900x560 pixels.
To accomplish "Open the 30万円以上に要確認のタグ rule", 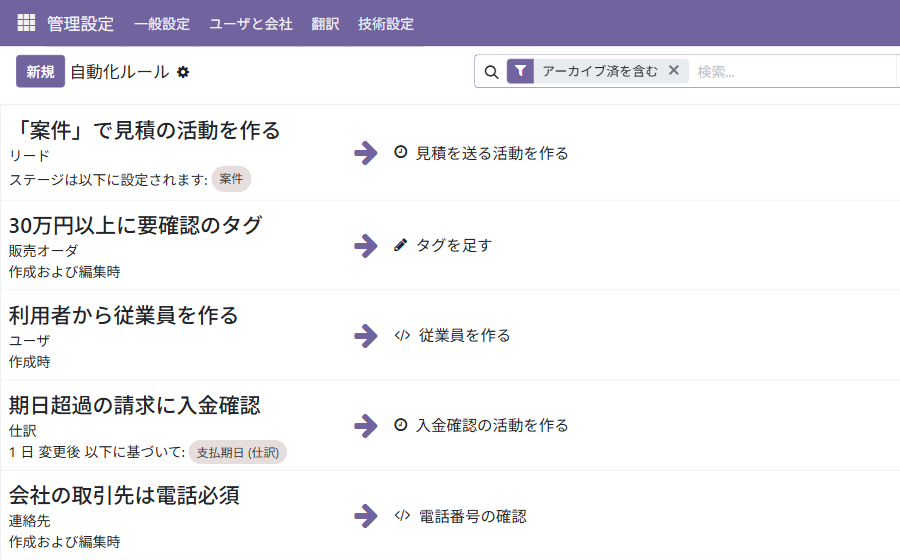I will 135,225.
